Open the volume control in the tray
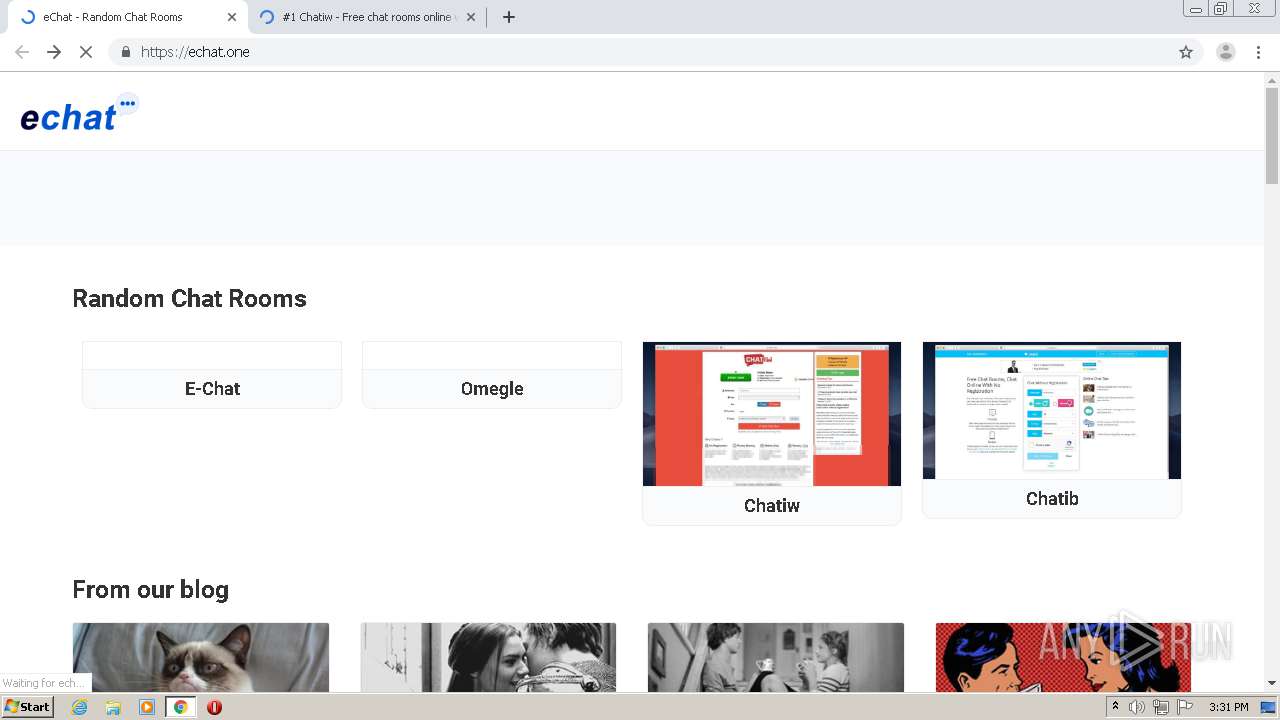This screenshot has height=720, width=1280. coord(1137,707)
